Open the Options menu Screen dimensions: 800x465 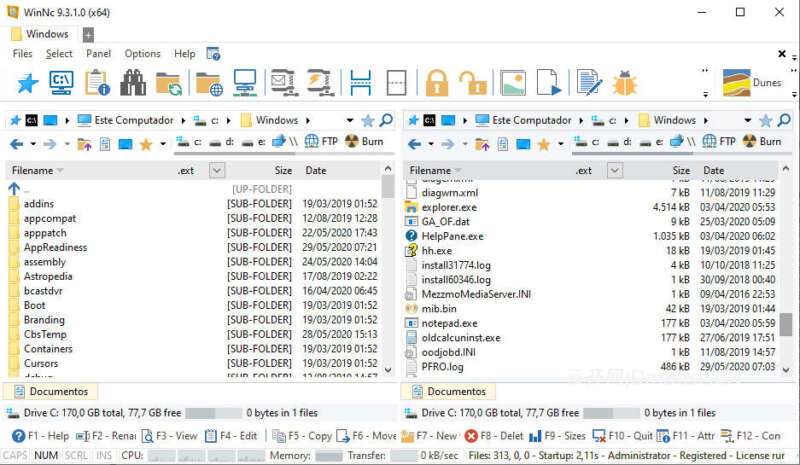[x=142, y=54]
